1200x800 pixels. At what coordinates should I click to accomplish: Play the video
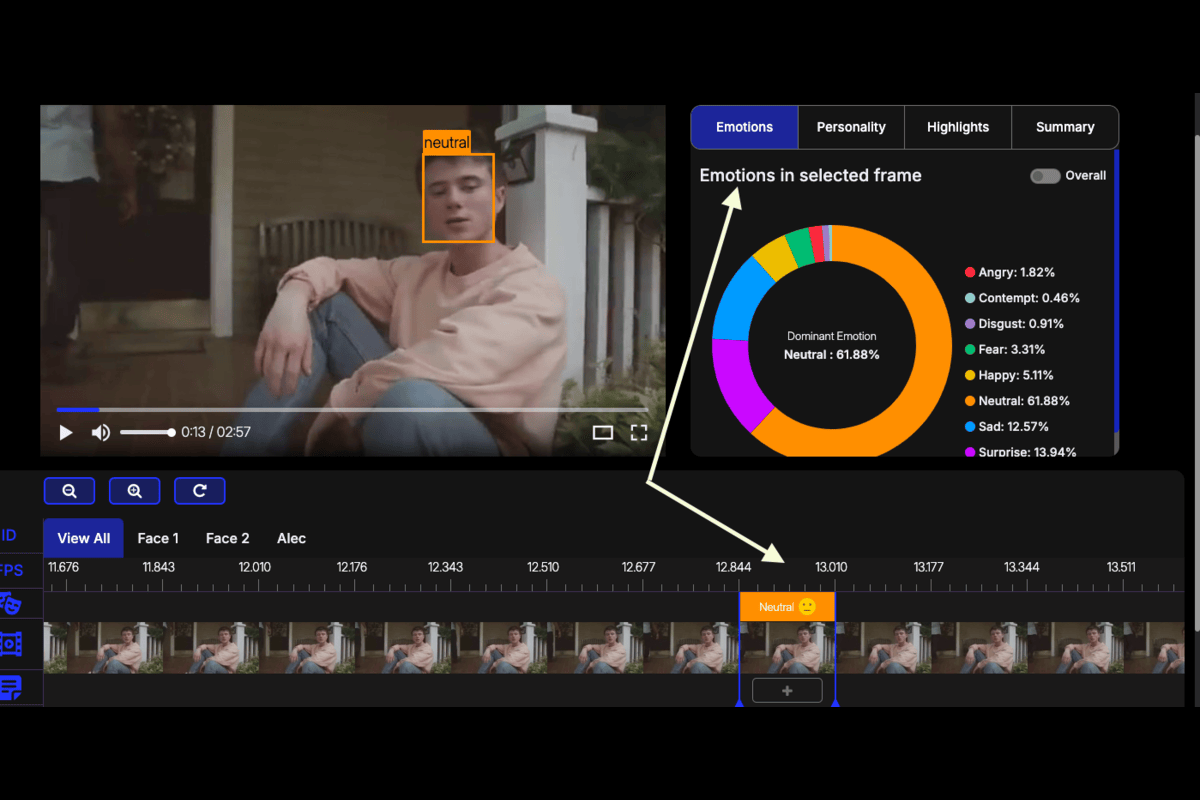(66, 432)
